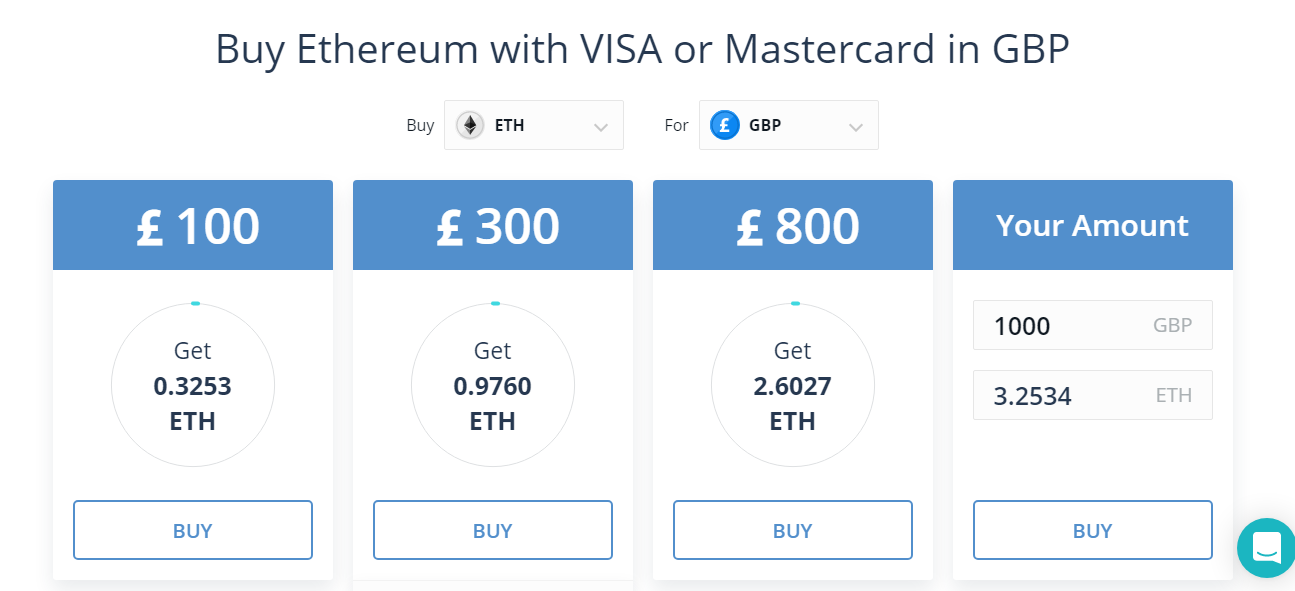Viewport: 1295px width, 591px height.
Task: Select the £ 300 package header
Action: [493, 225]
